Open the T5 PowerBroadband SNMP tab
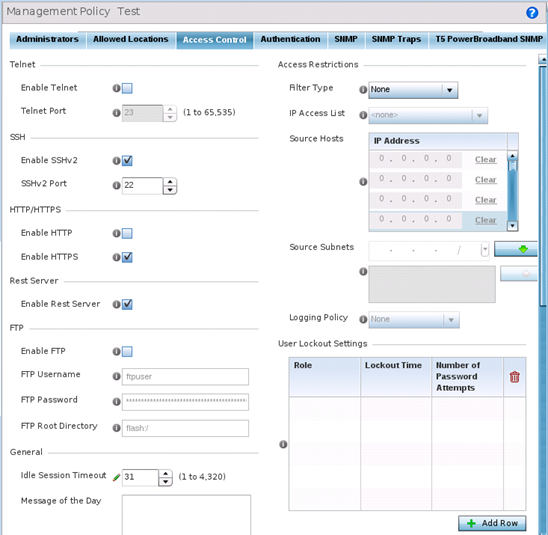548x535 pixels. pos(489,39)
